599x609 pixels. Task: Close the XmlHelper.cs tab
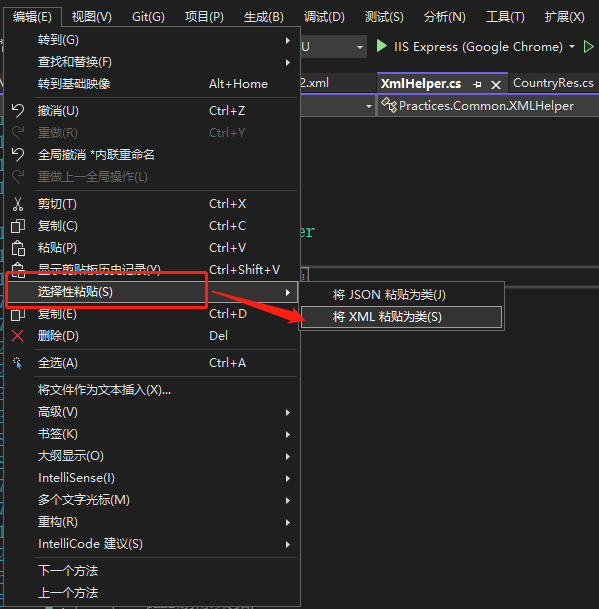click(496, 84)
